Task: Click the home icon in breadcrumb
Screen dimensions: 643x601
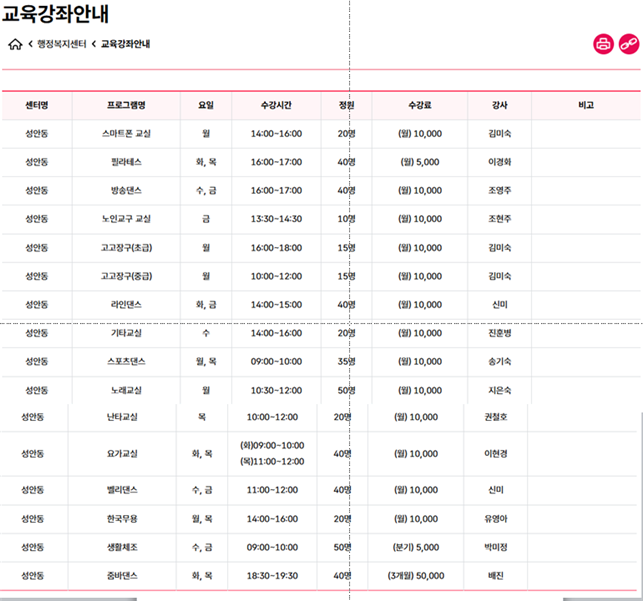Action: [x=15, y=44]
